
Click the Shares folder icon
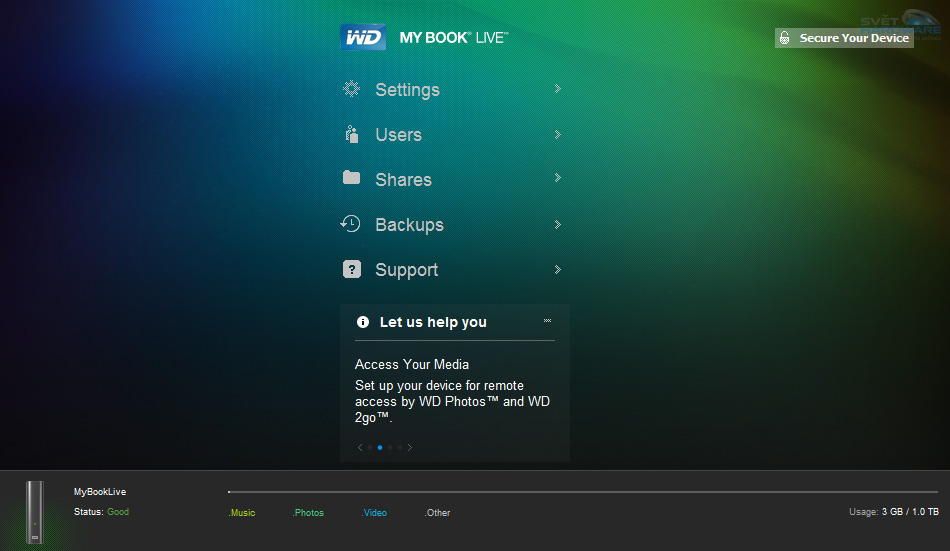(x=351, y=178)
